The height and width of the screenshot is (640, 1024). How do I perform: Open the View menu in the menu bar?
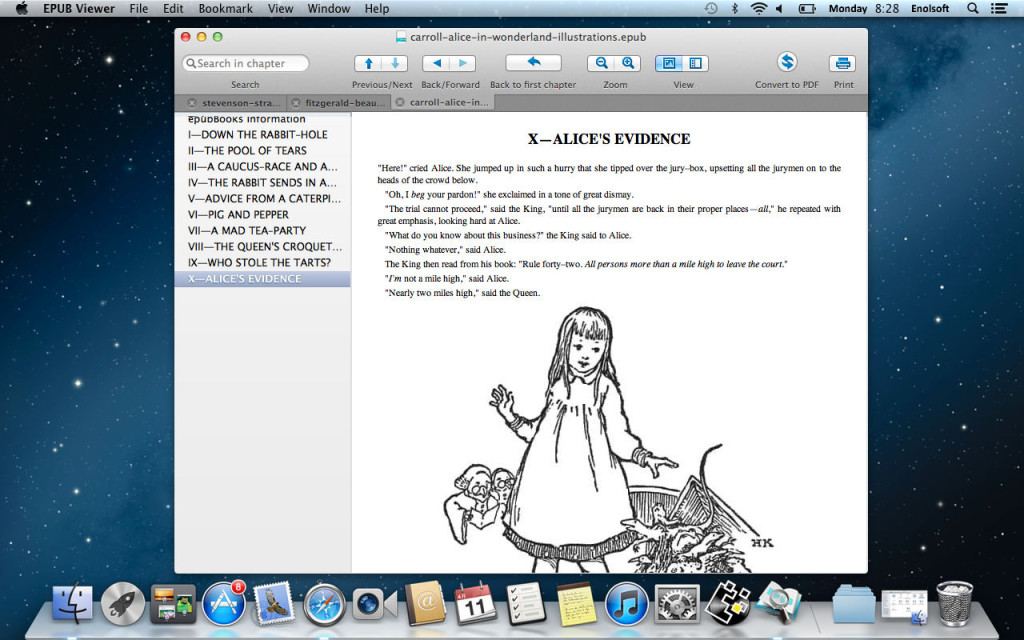click(x=280, y=9)
